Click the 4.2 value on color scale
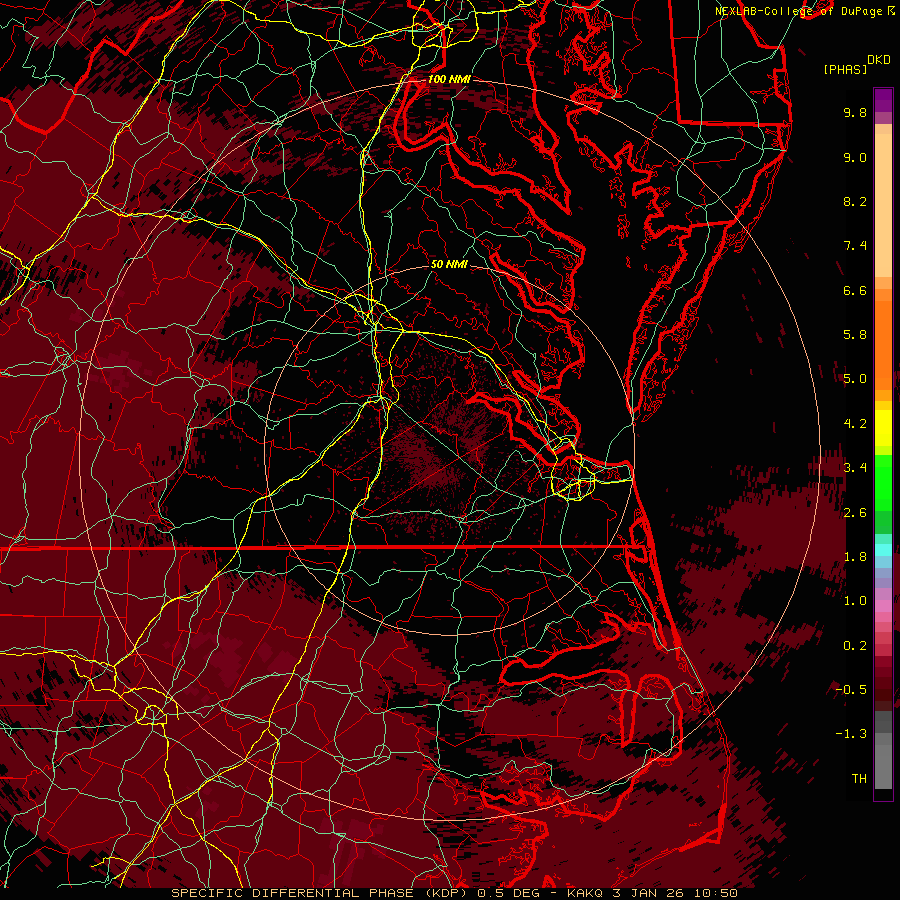The image size is (900, 900). click(855, 424)
